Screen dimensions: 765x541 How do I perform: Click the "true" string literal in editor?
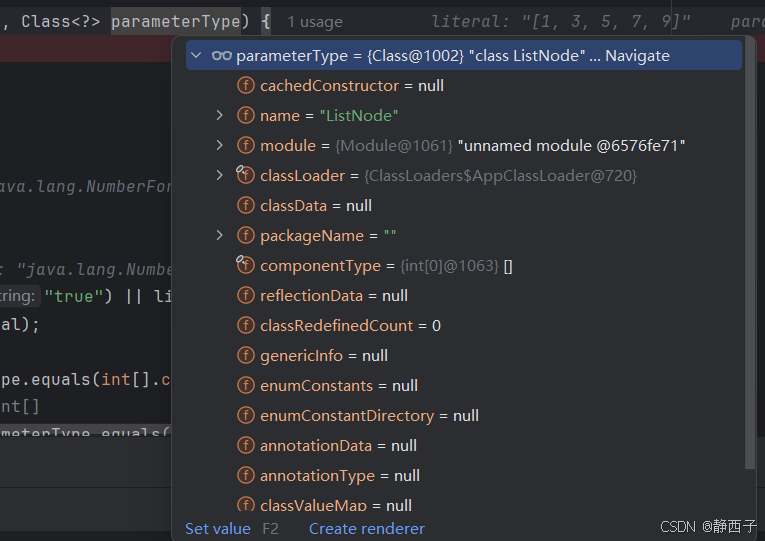[73, 296]
